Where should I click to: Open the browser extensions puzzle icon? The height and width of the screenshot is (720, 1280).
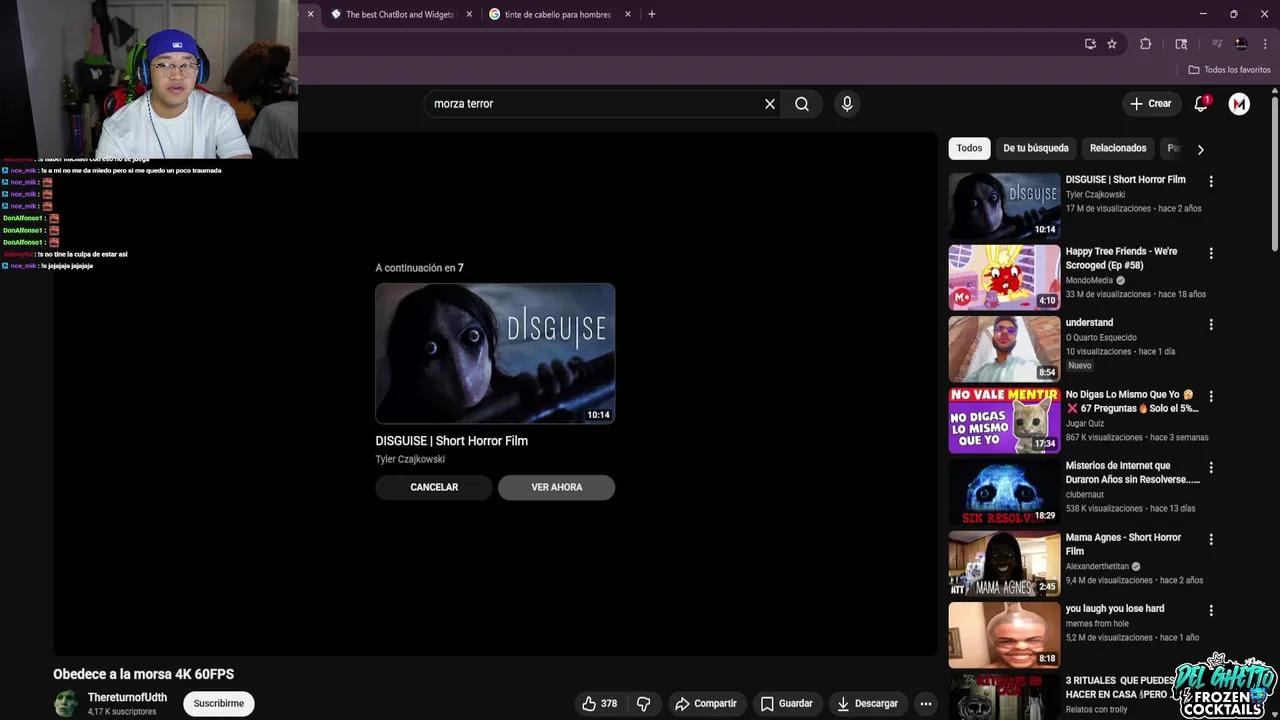point(1146,44)
